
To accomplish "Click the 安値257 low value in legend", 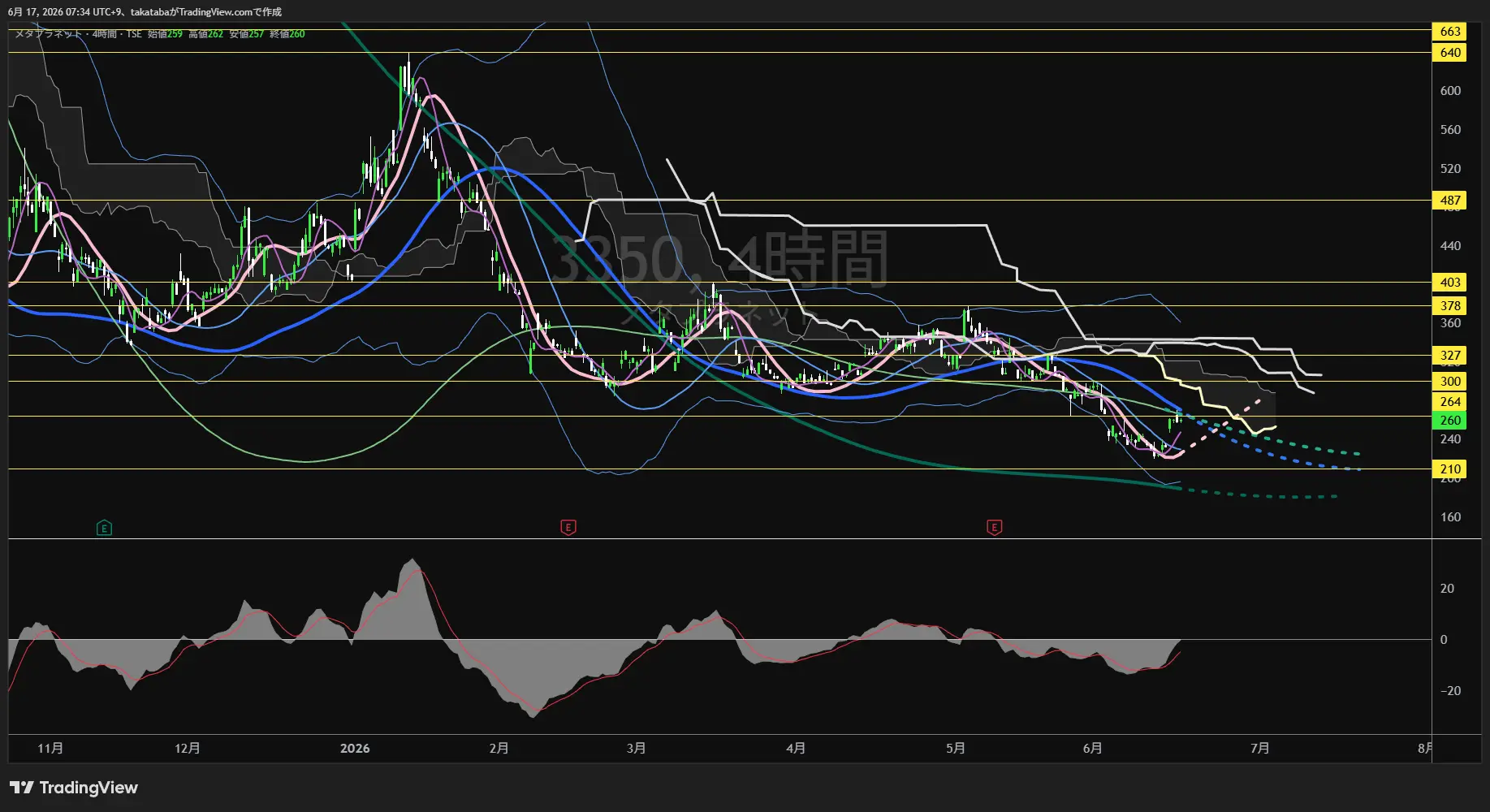I will (x=246, y=34).
